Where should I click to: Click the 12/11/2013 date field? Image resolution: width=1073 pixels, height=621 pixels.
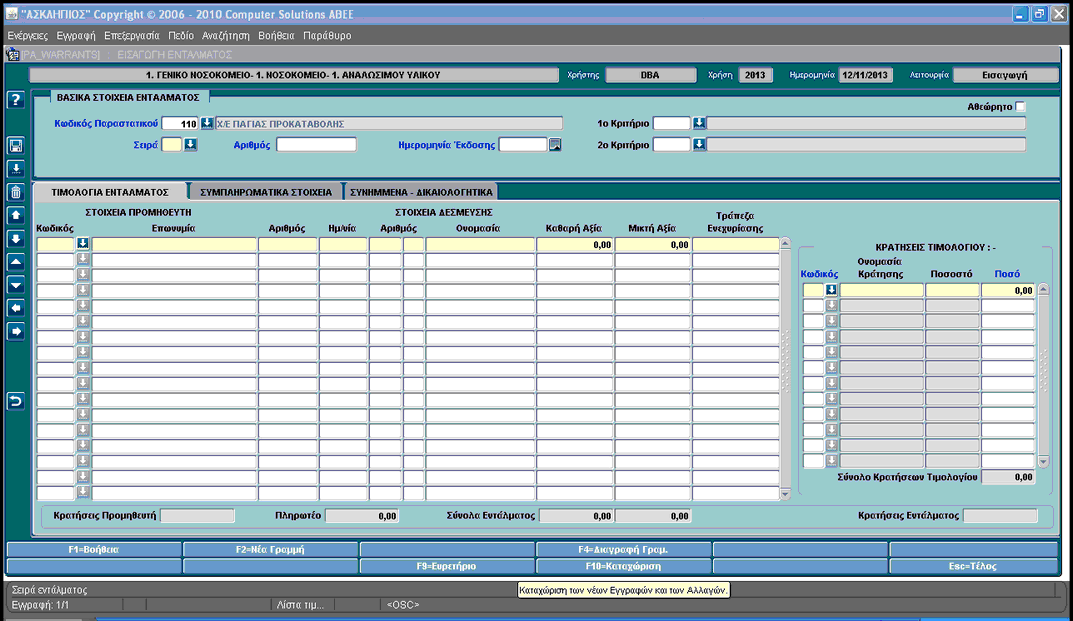[866, 75]
